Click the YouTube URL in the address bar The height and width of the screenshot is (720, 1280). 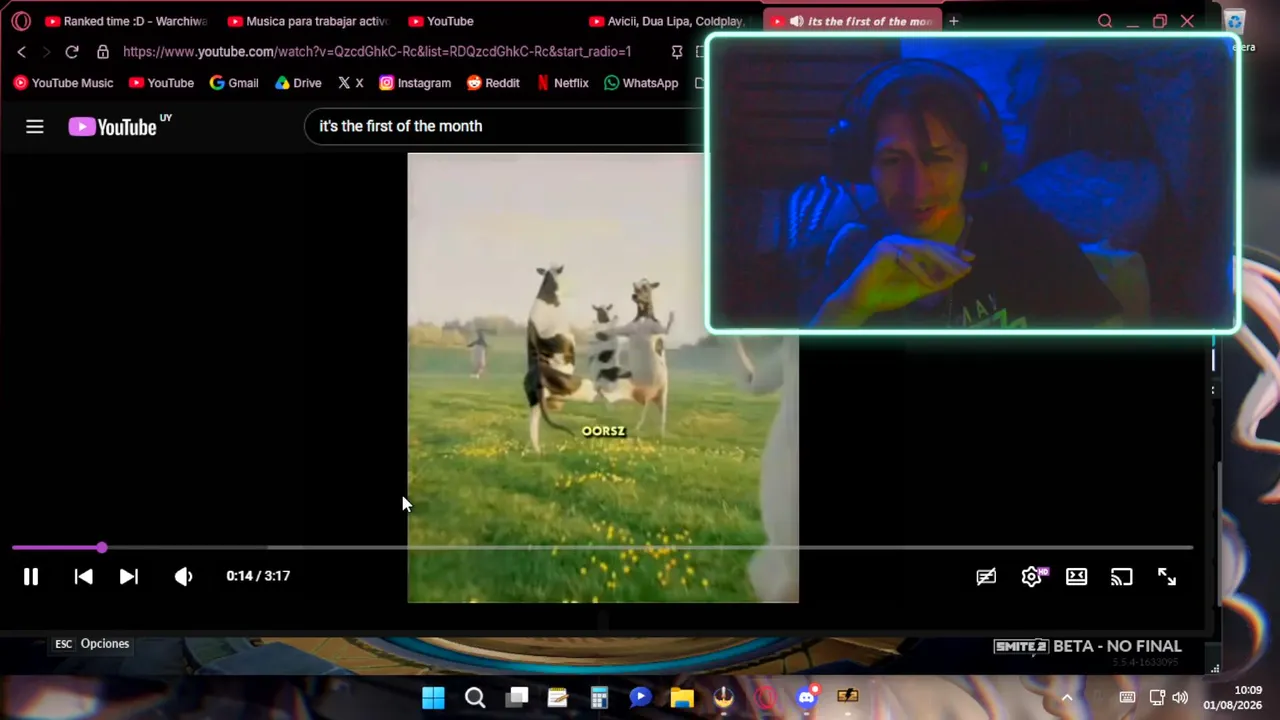click(x=377, y=52)
